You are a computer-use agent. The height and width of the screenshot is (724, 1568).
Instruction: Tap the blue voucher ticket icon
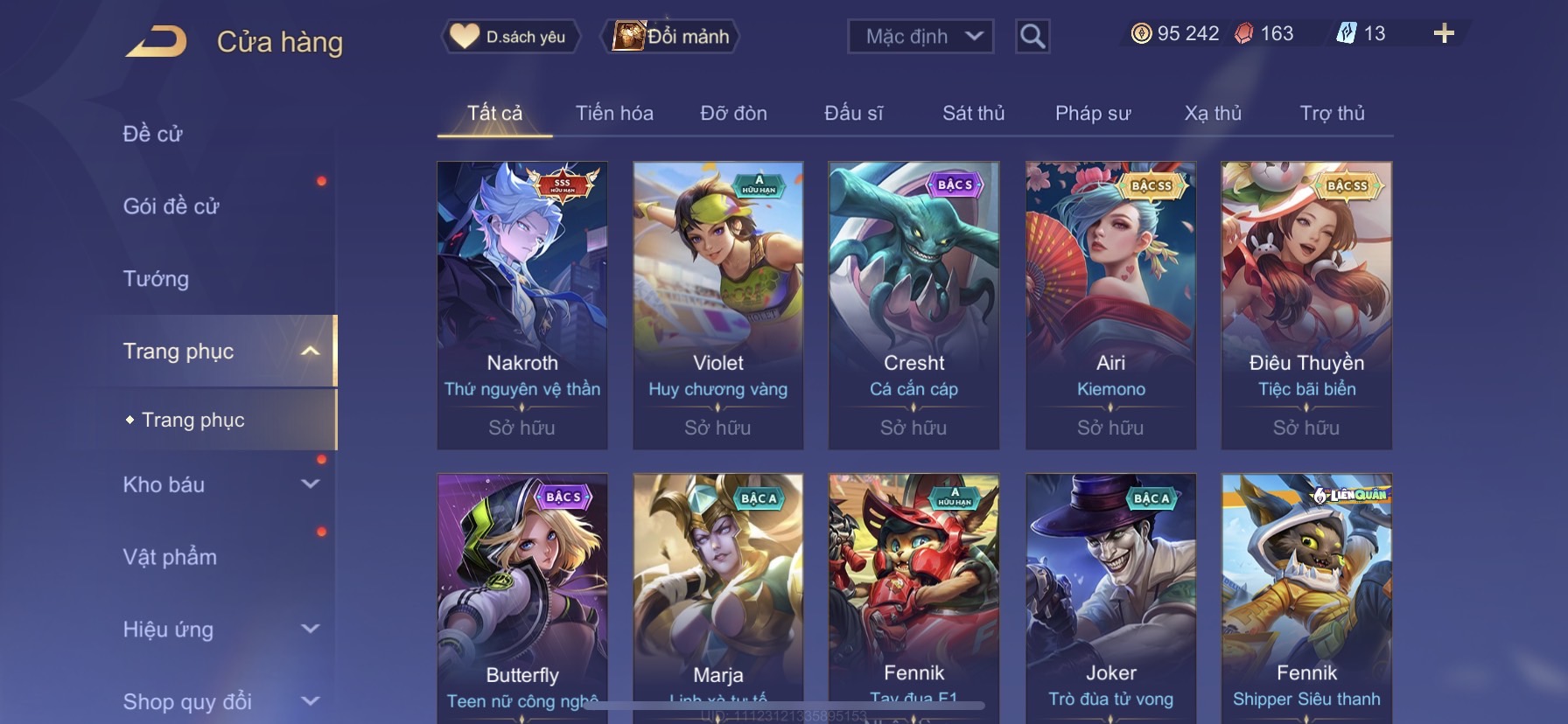(1346, 34)
